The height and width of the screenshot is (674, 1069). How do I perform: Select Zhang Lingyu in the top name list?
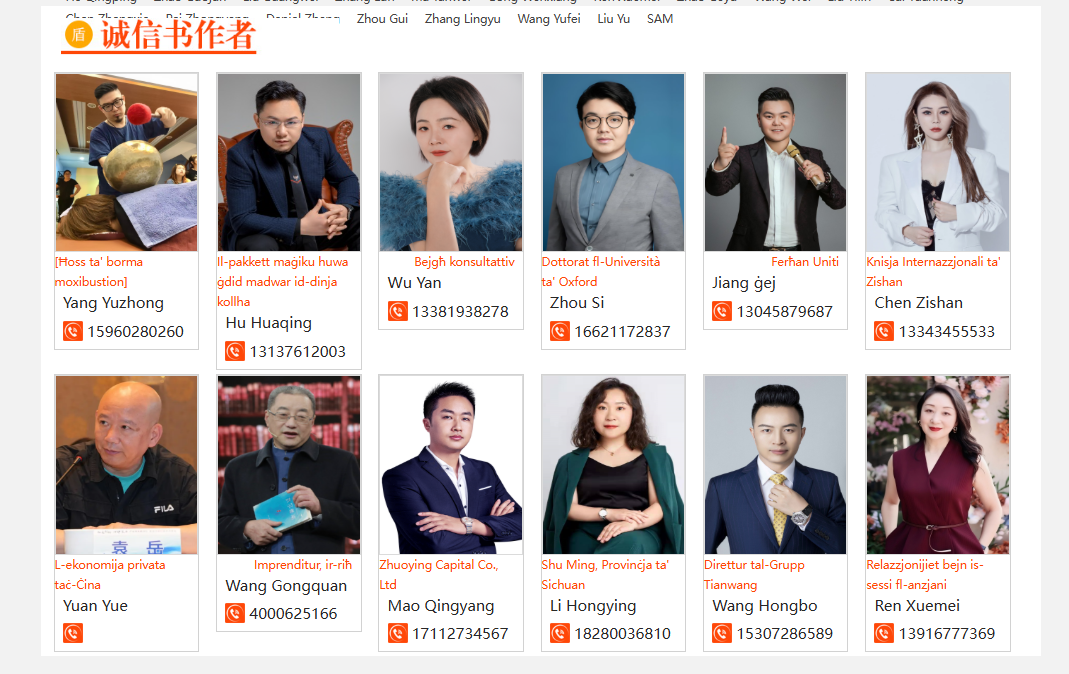(462, 19)
